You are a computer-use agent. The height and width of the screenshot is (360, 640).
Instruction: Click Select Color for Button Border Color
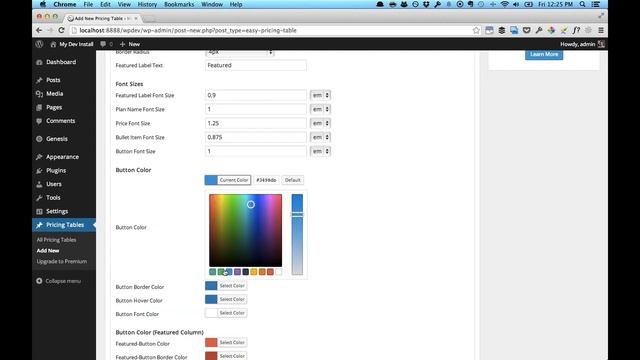pos(226,286)
